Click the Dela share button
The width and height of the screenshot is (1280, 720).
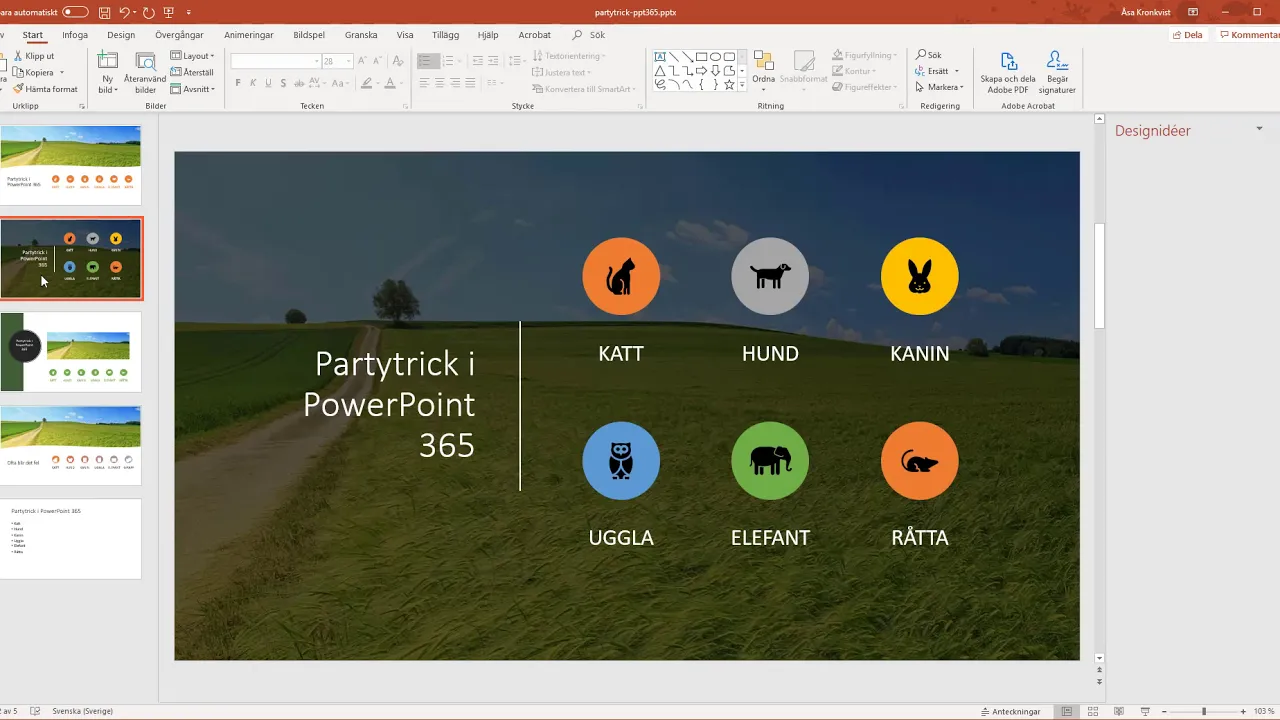click(x=1187, y=35)
